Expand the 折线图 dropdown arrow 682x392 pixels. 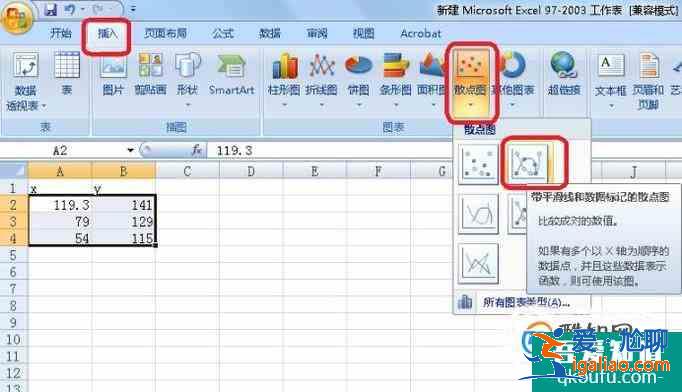(321, 105)
